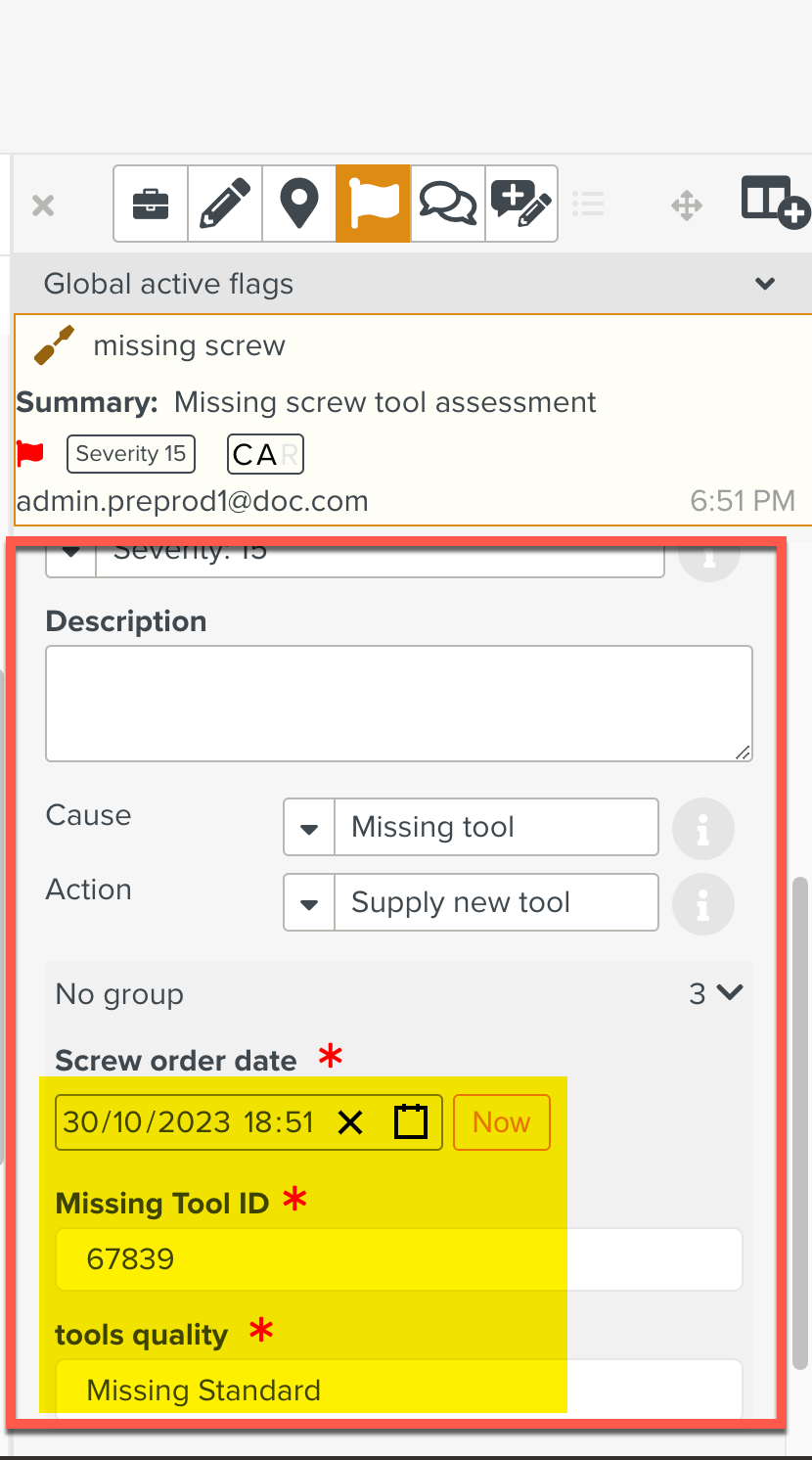This screenshot has height=1460, width=812.
Task: Open the Action dropdown arrow
Action: (309, 903)
